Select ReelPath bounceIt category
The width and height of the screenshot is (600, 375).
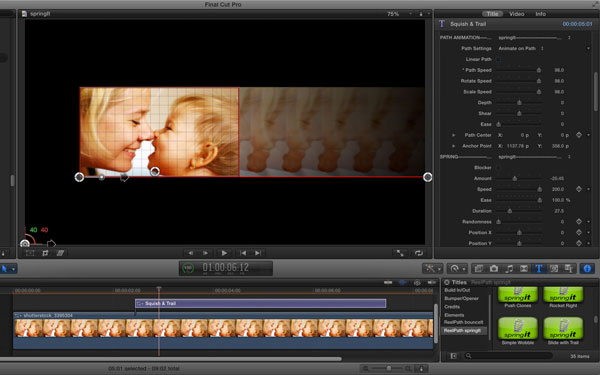pos(463,322)
